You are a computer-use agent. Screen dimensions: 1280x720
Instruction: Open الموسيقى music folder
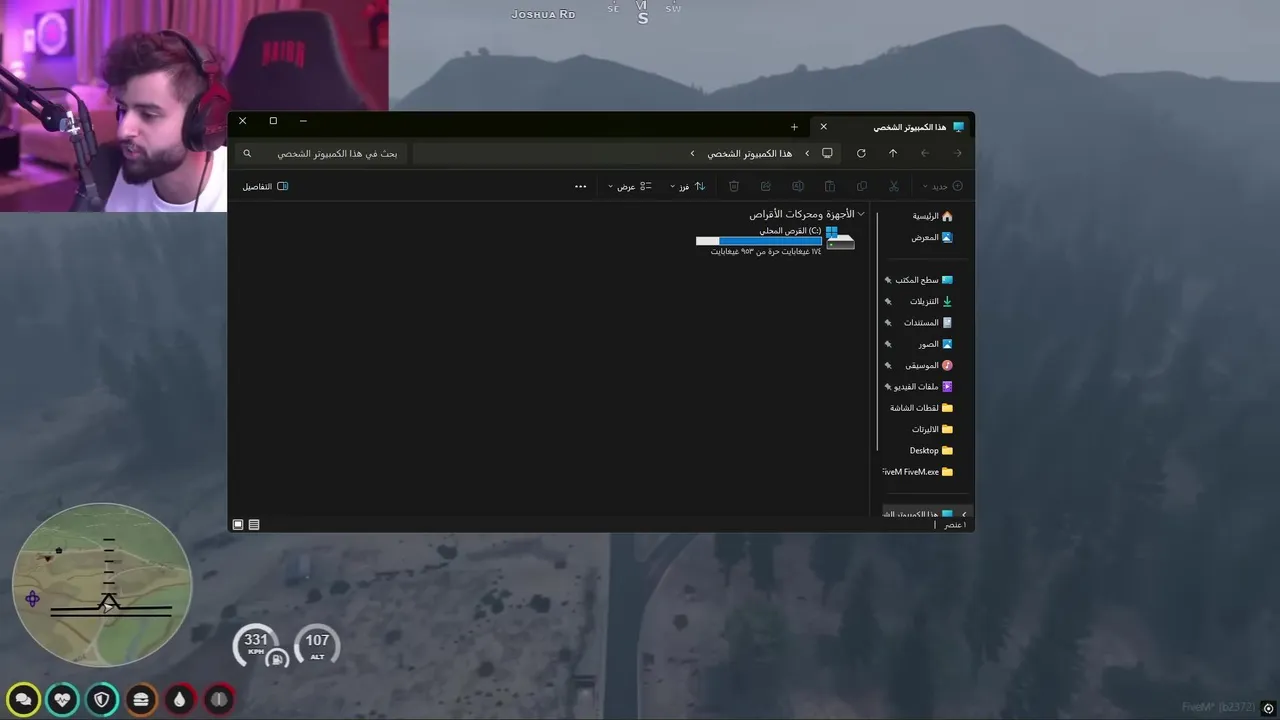coord(928,365)
